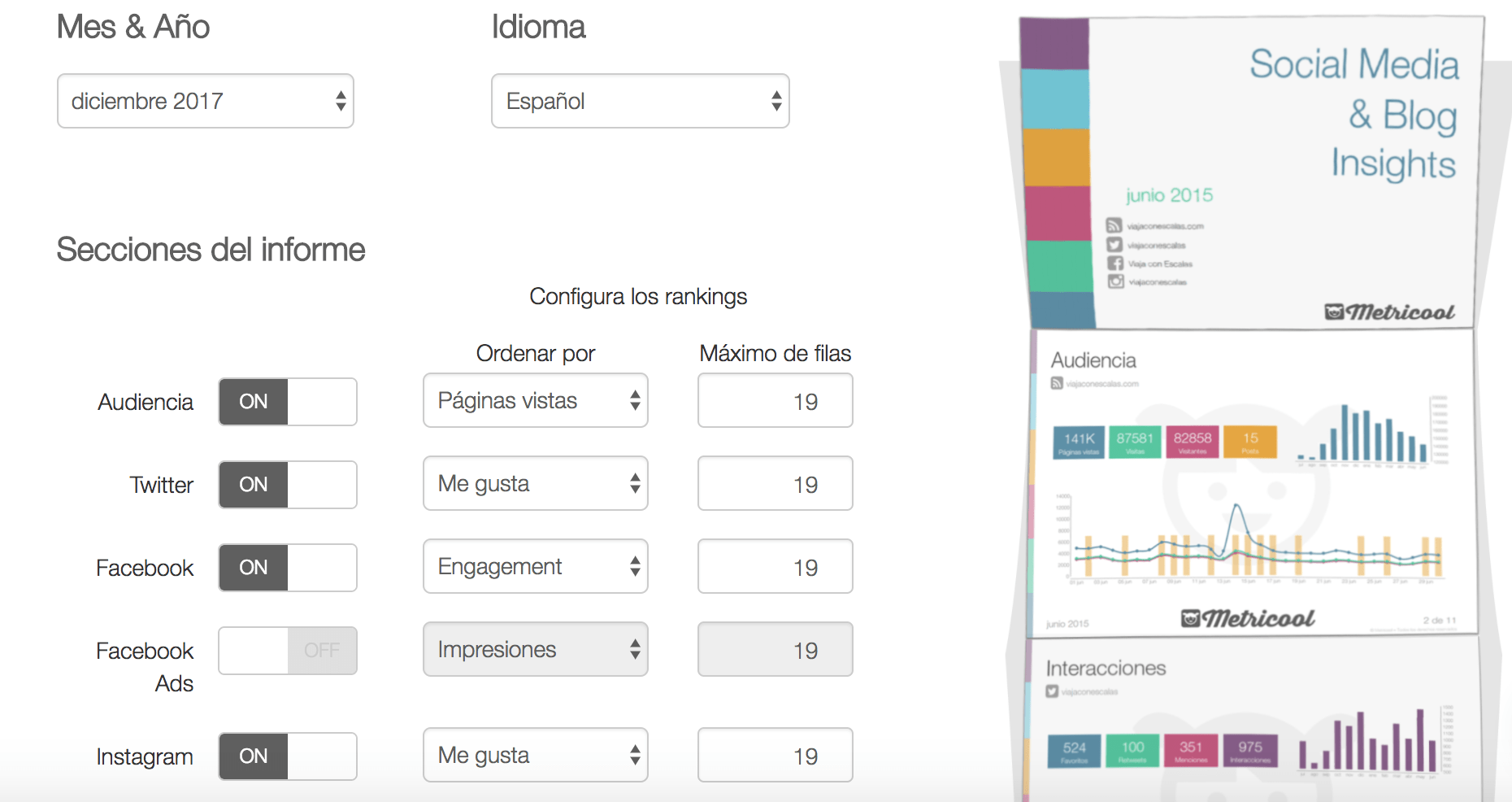Open the Mes & Año dropdown
1512x802 pixels.
pos(206,101)
